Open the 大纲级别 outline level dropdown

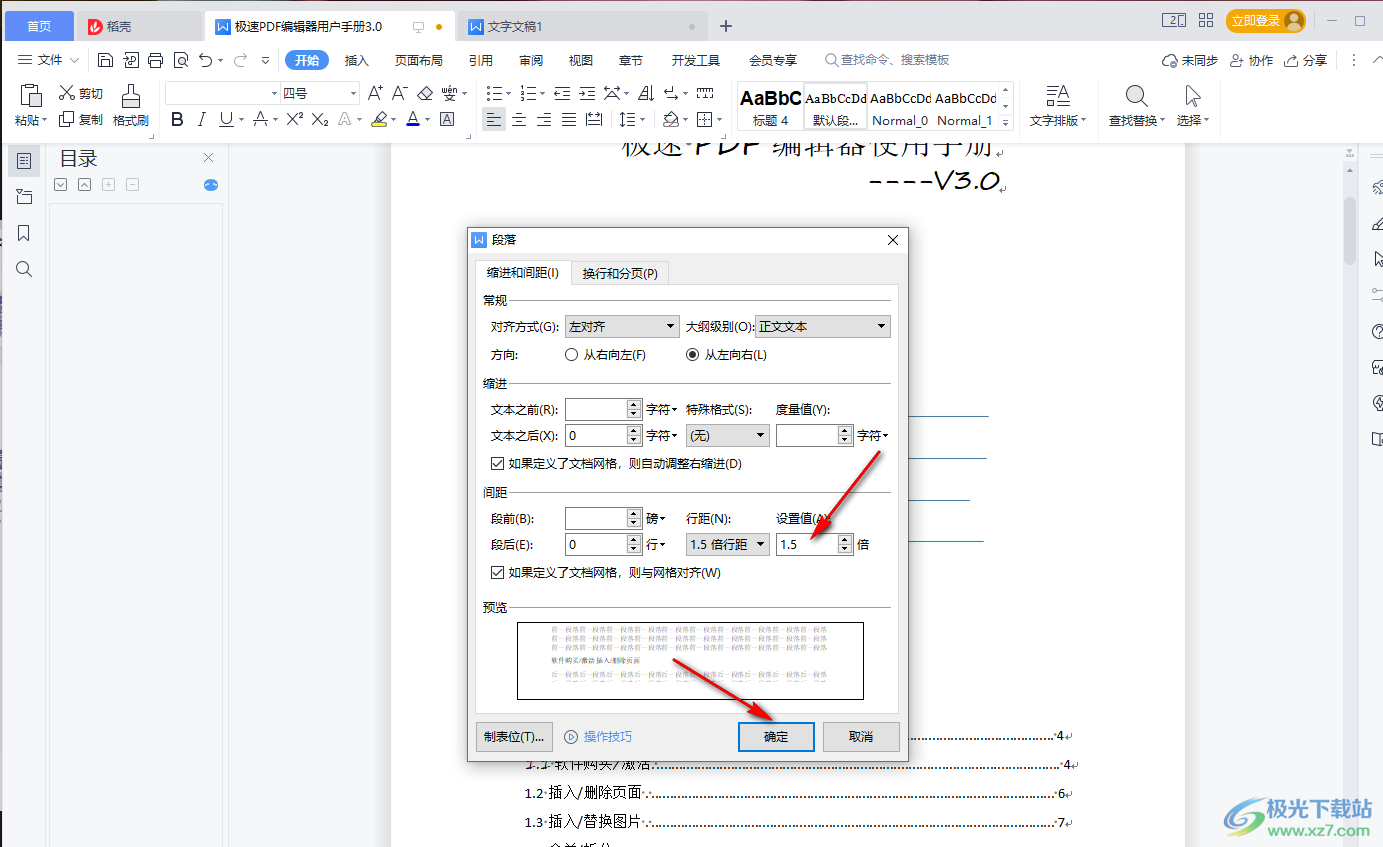[x=823, y=327]
